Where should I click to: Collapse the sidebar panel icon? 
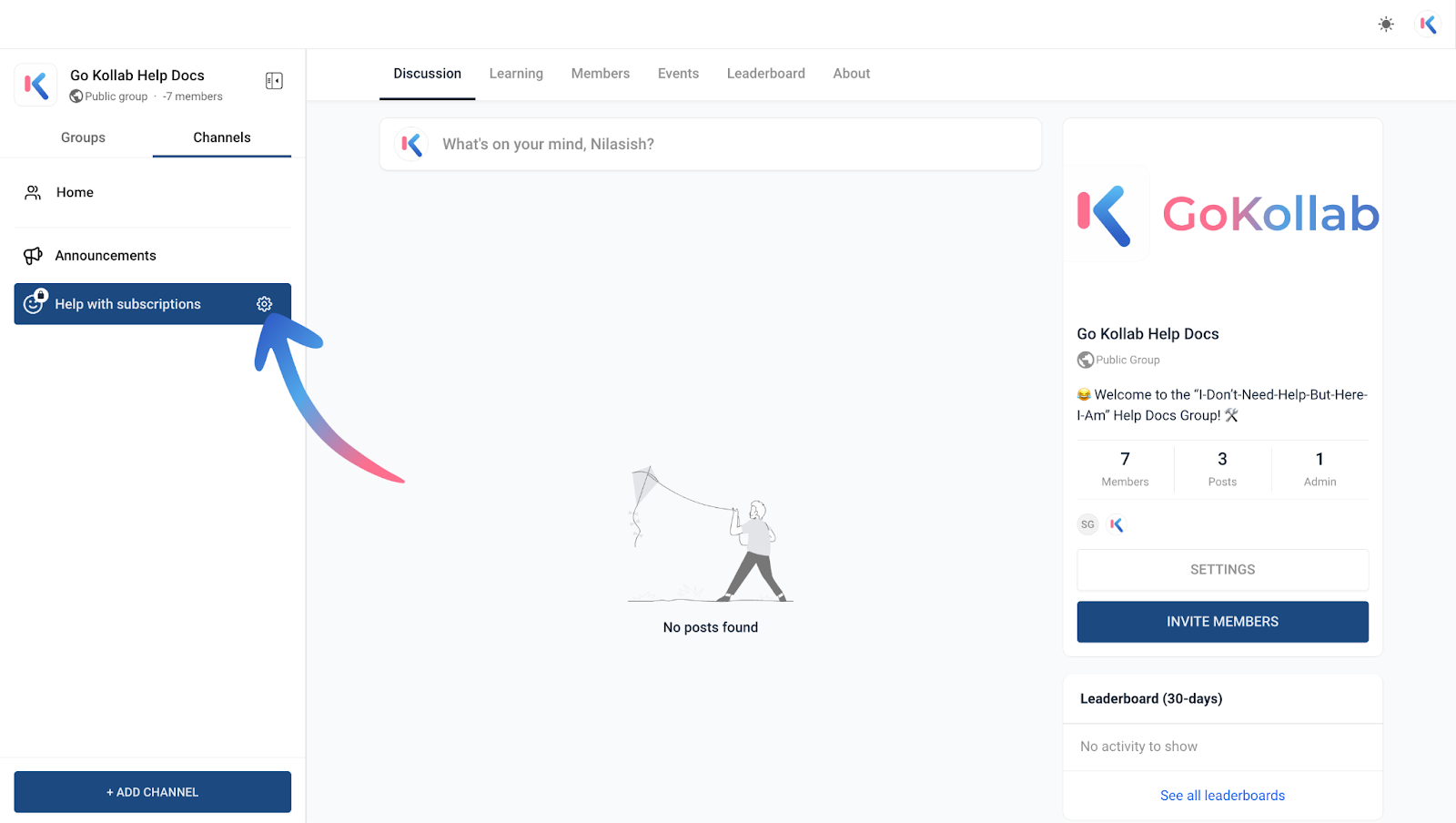[x=274, y=81]
